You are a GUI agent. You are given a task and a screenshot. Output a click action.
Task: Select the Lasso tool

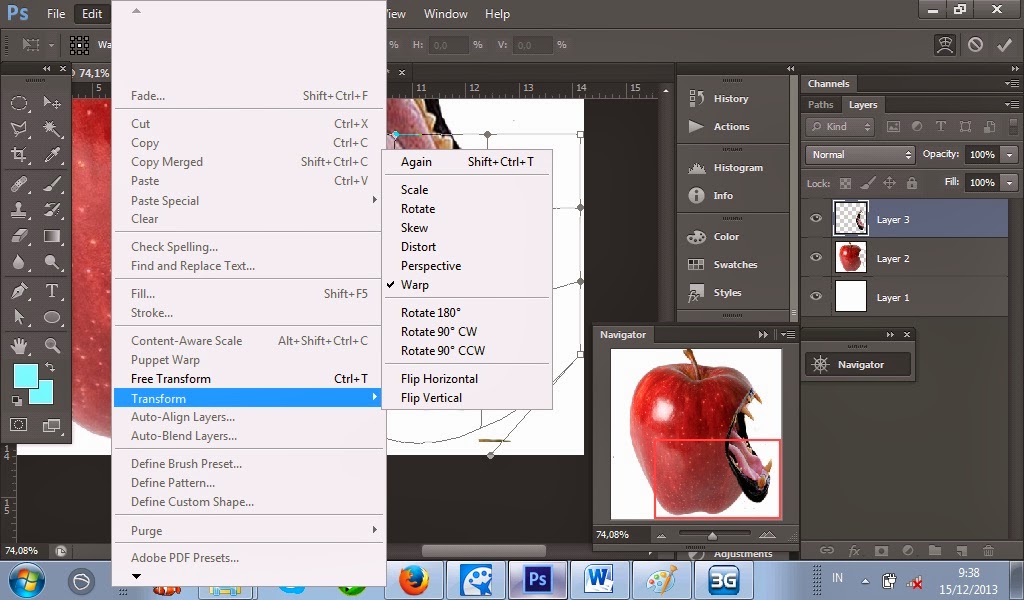[20, 128]
